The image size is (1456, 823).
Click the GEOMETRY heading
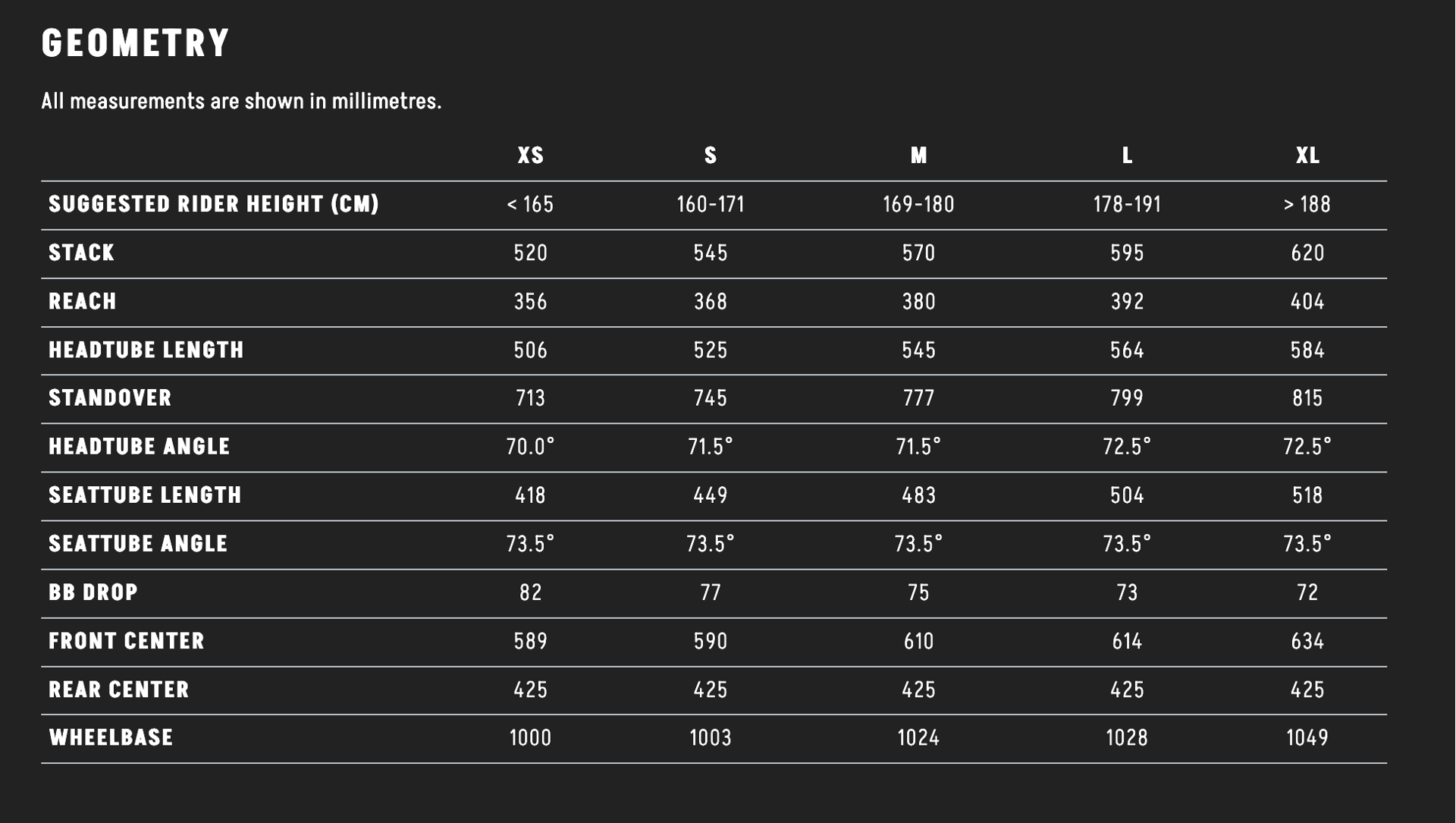136,43
